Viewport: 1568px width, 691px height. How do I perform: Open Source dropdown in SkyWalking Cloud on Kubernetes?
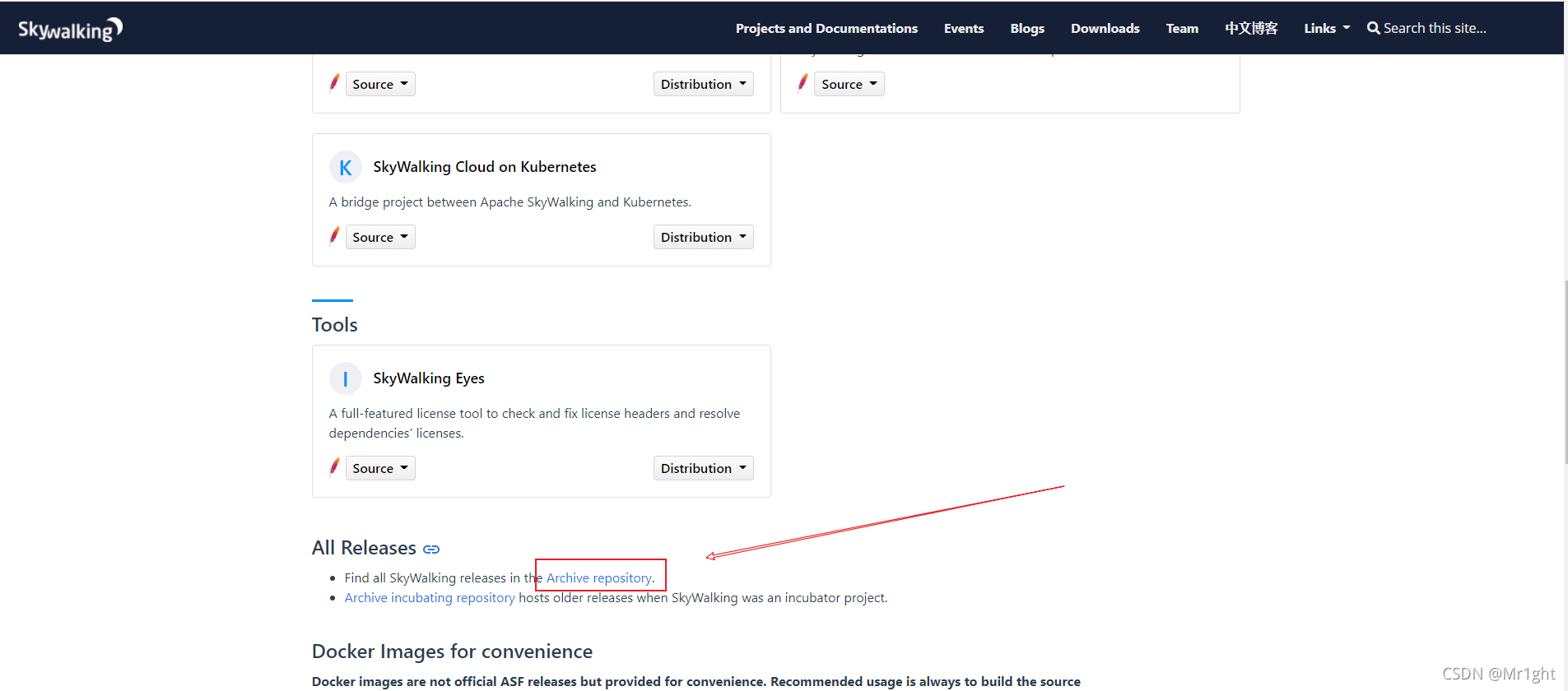tap(380, 237)
